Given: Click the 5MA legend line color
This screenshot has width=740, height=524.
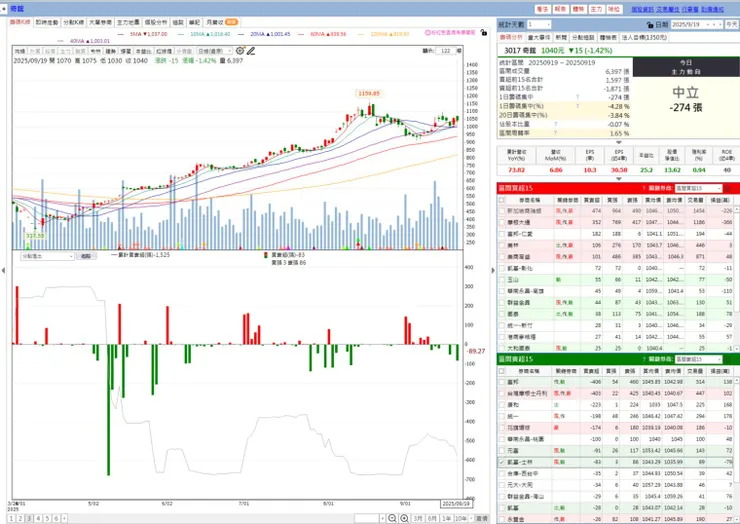Looking at the screenshot, I should point(120,34).
